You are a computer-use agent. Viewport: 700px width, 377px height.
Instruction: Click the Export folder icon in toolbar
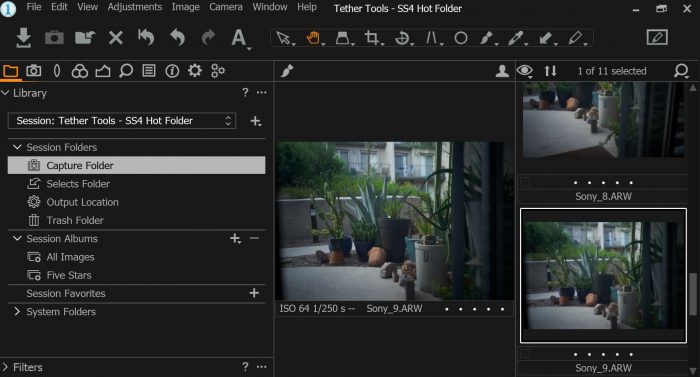pyautogui.click(x=85, y=38)
